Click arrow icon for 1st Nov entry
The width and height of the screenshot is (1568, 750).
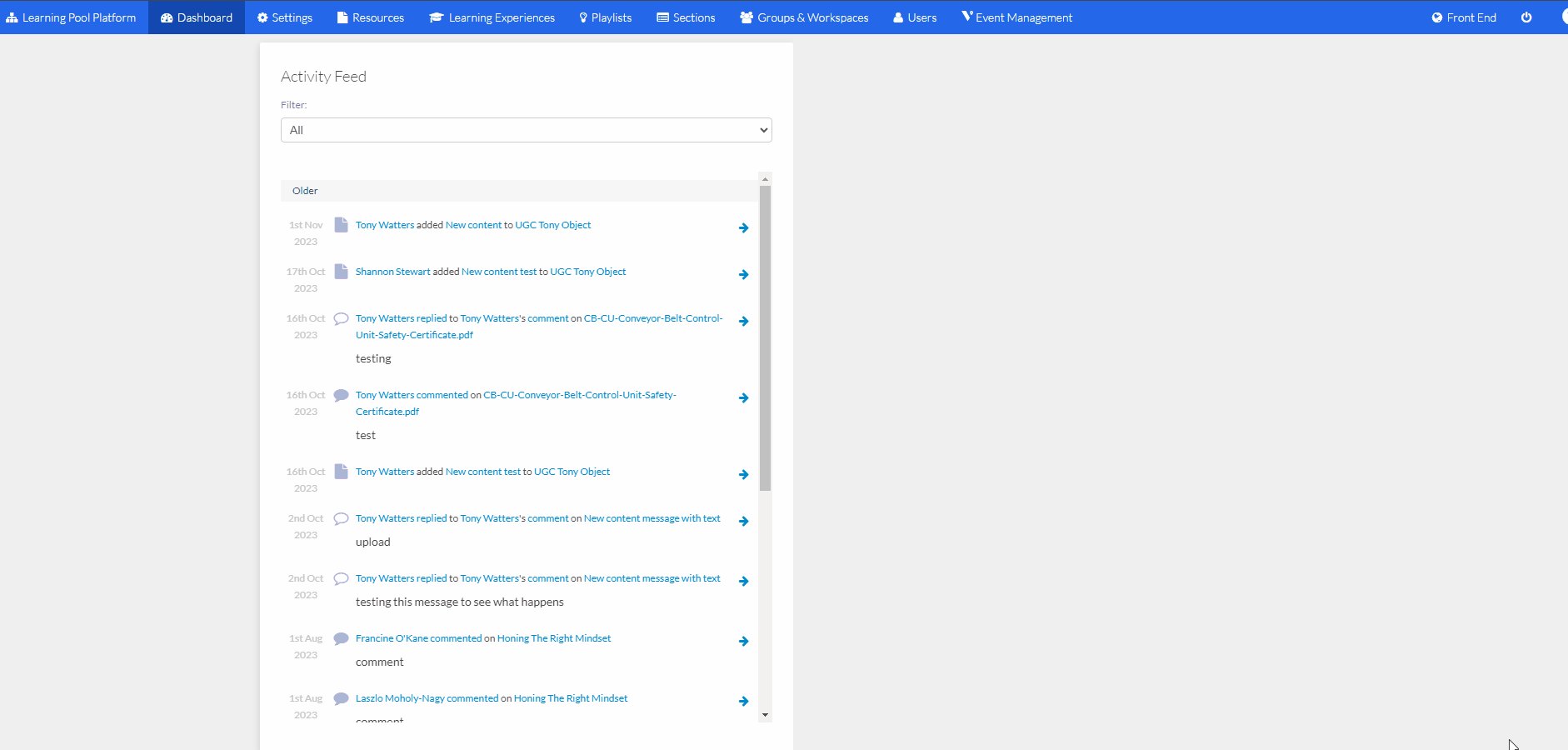pos(743,228)
